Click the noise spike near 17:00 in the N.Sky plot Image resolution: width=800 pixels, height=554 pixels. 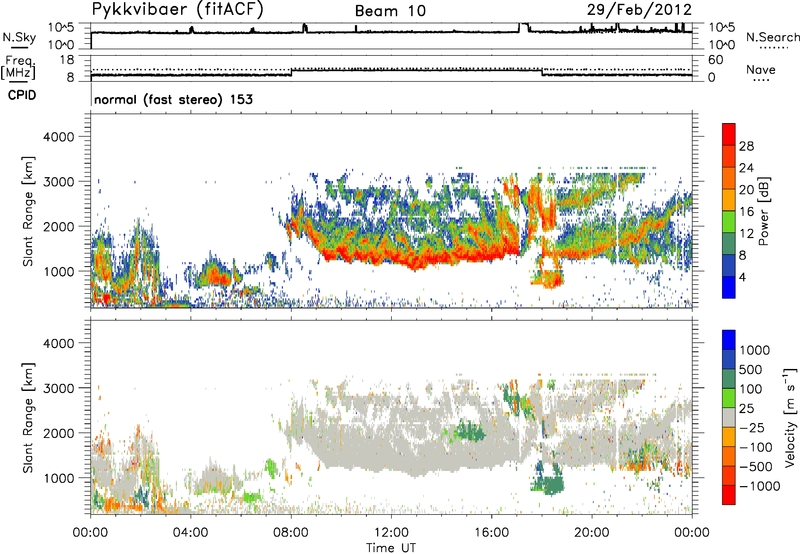click(523, 27)
